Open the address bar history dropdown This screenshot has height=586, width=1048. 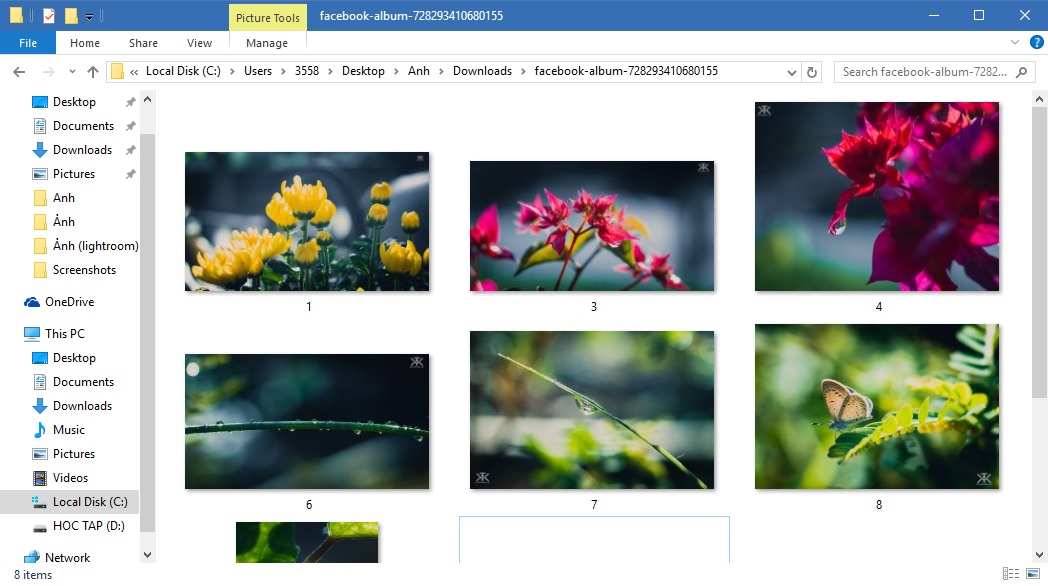coord(791,71)
